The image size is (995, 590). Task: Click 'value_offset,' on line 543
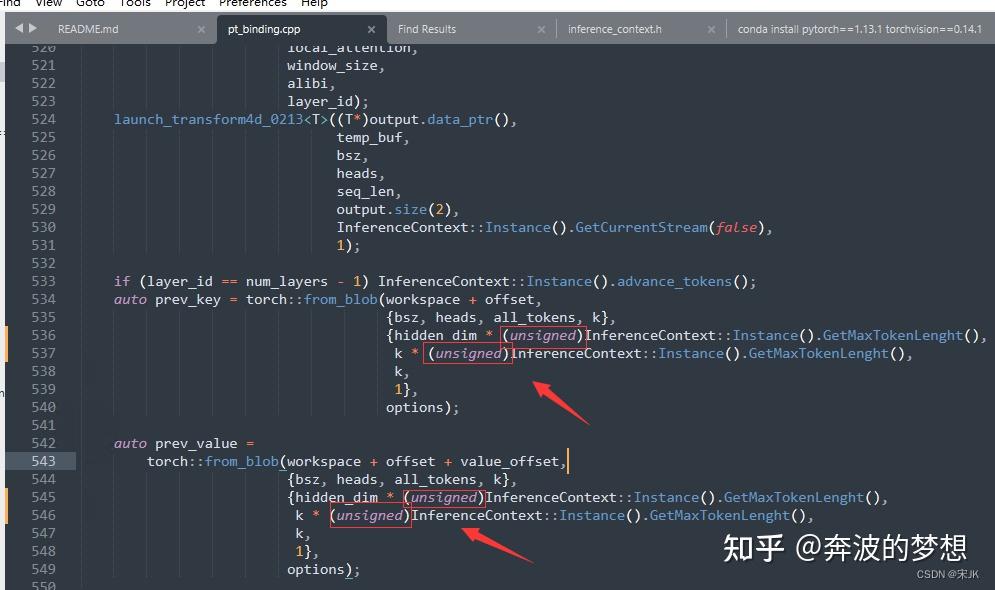tap(513, 462)
